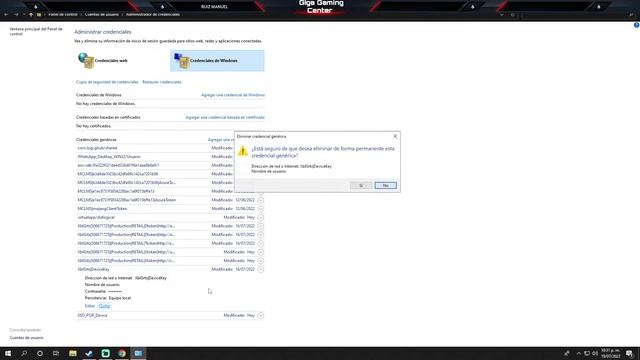This screenshot has width=640, height=360.
Task: Show hidden system tray icons
Action: (x=578, y=353)
